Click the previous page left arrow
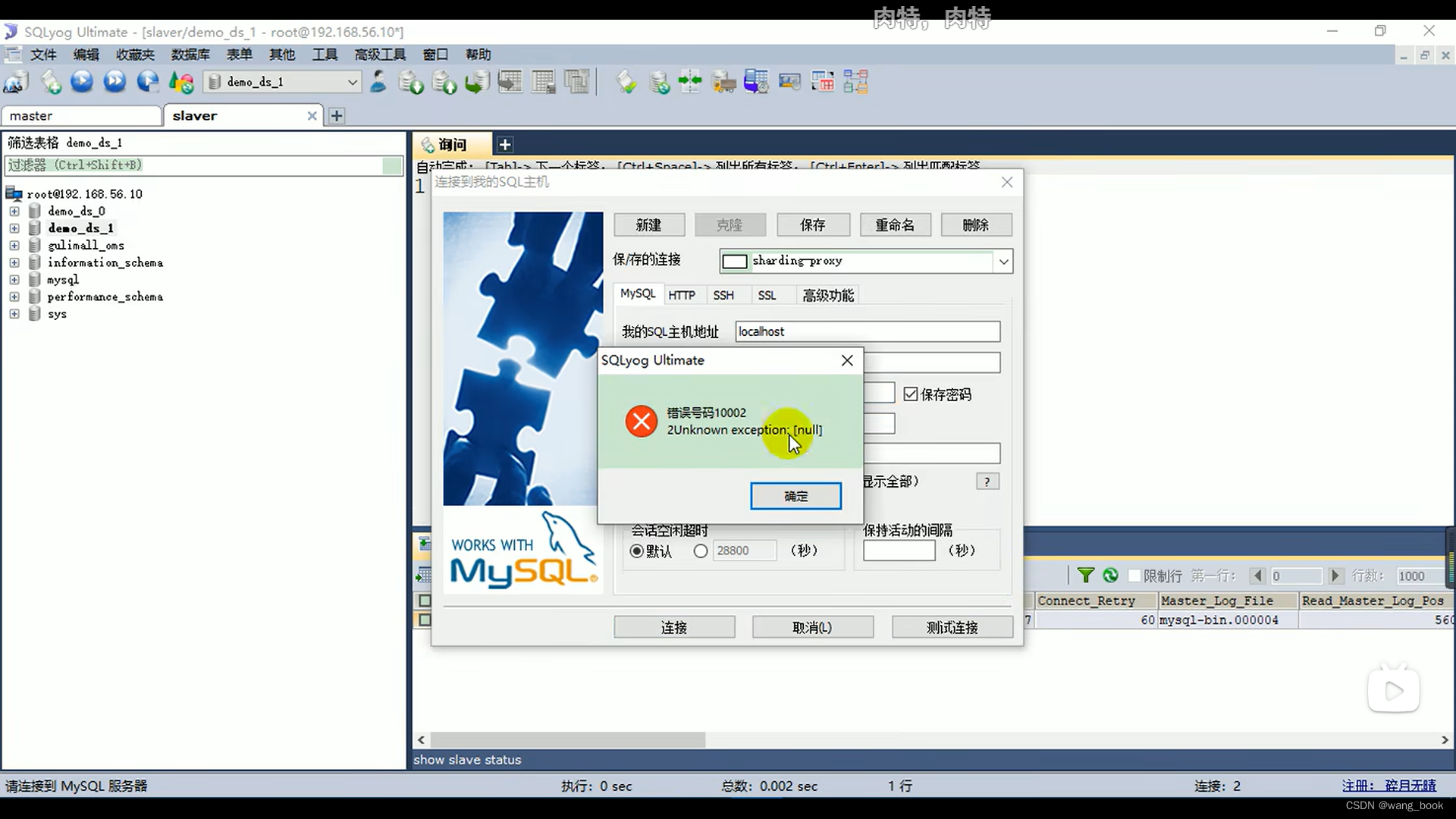Image resolution: width=1456 pixels, height=819 pixels. point(1258,576)
